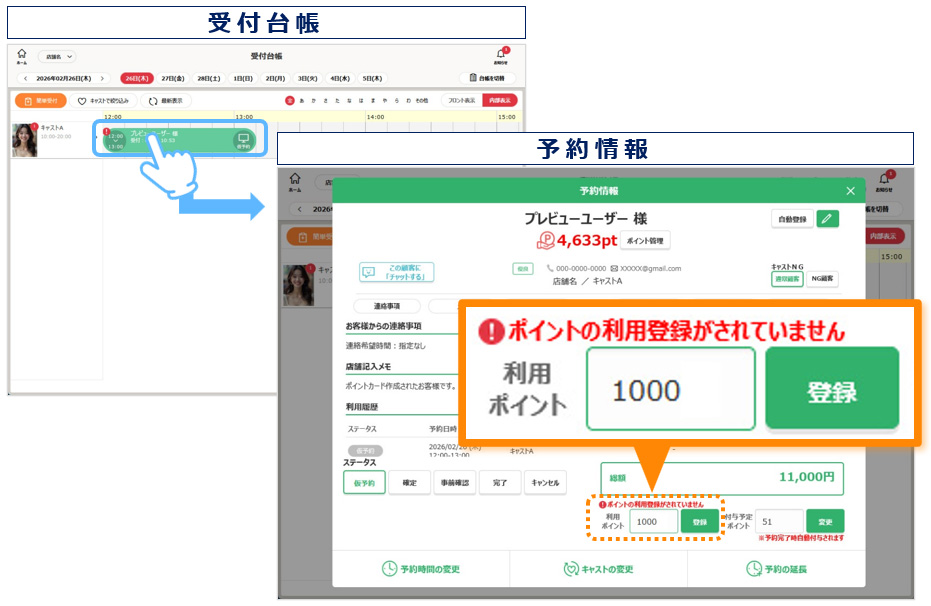Select the 27日(金) date tab
The image size is (931, 606).
[174, 78]
